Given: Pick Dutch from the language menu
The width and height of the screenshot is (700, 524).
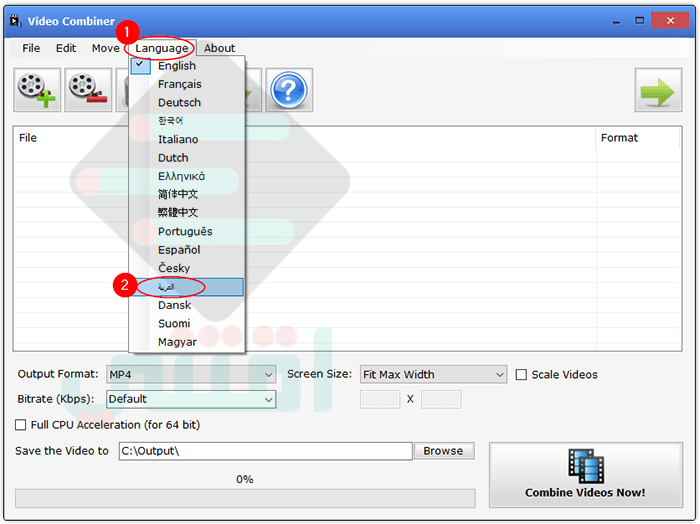Looking at the screenshot, I should click(x=187, y=158).
